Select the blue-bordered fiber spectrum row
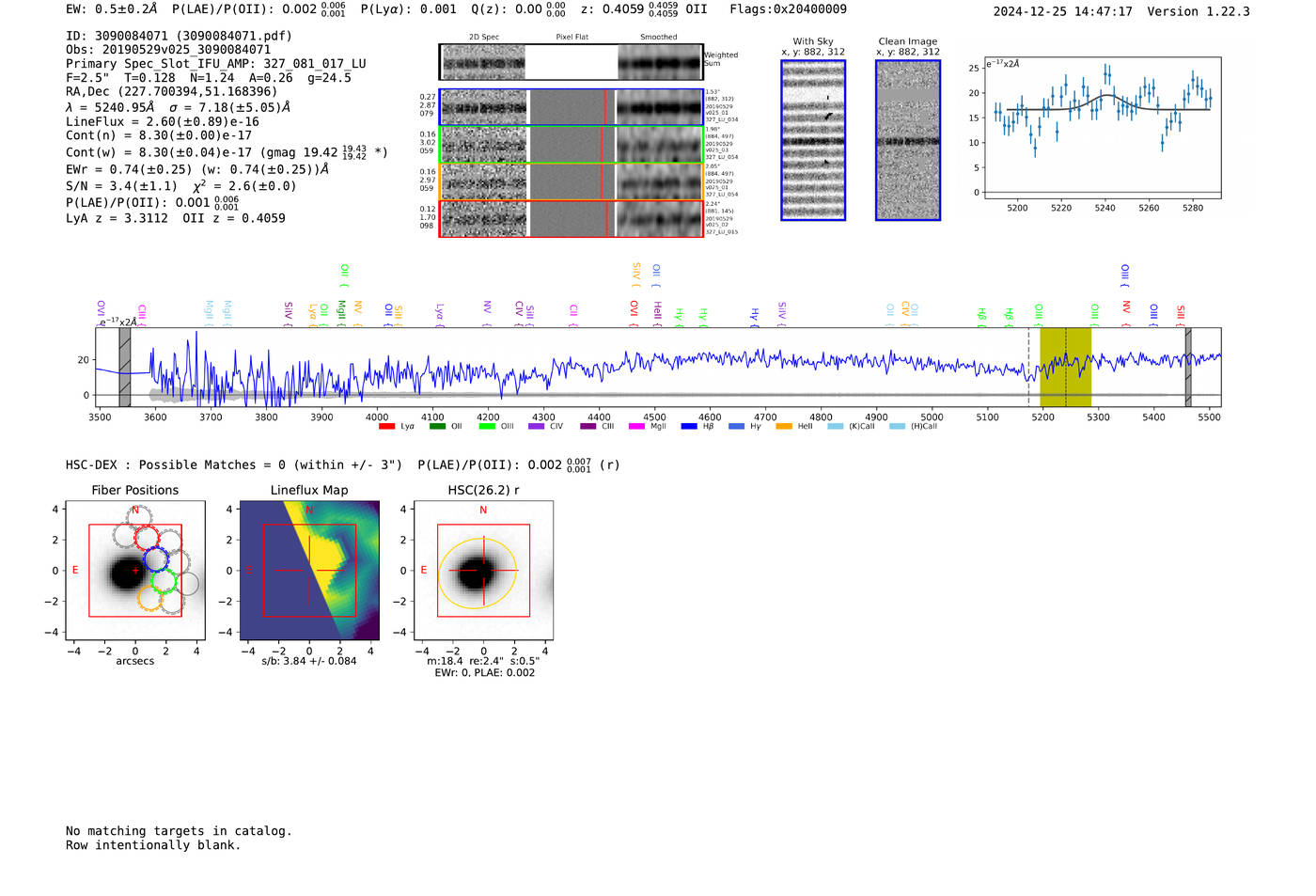The height and width of the screenshot is (896, 1316). (571, 107)
